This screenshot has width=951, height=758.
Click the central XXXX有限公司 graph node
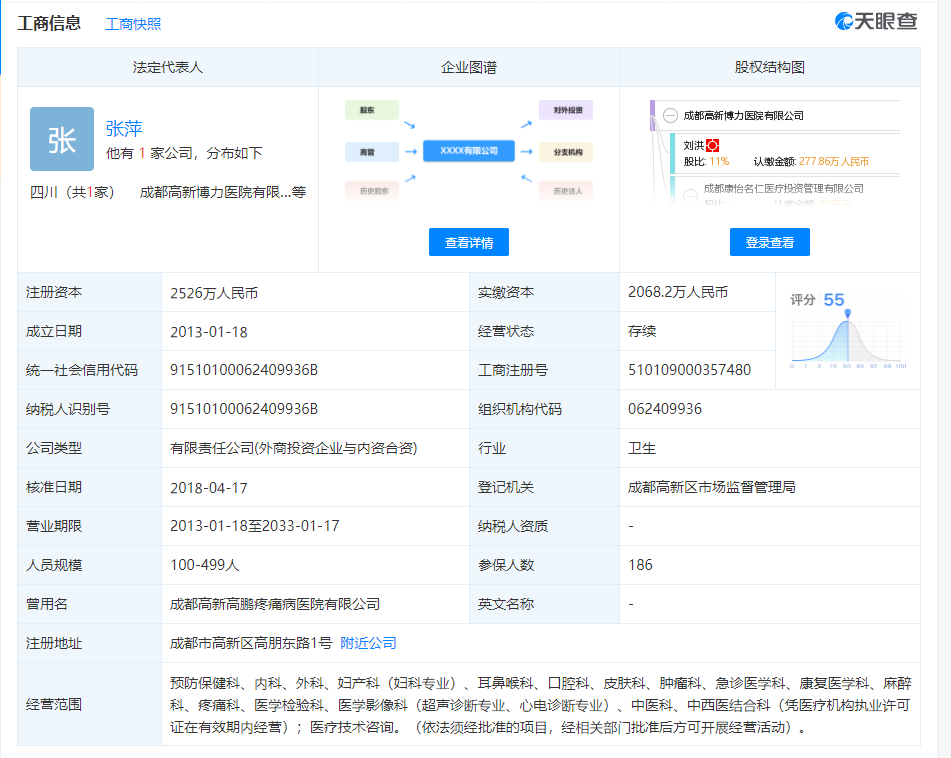pyautogui.click(x=469, y=151)
